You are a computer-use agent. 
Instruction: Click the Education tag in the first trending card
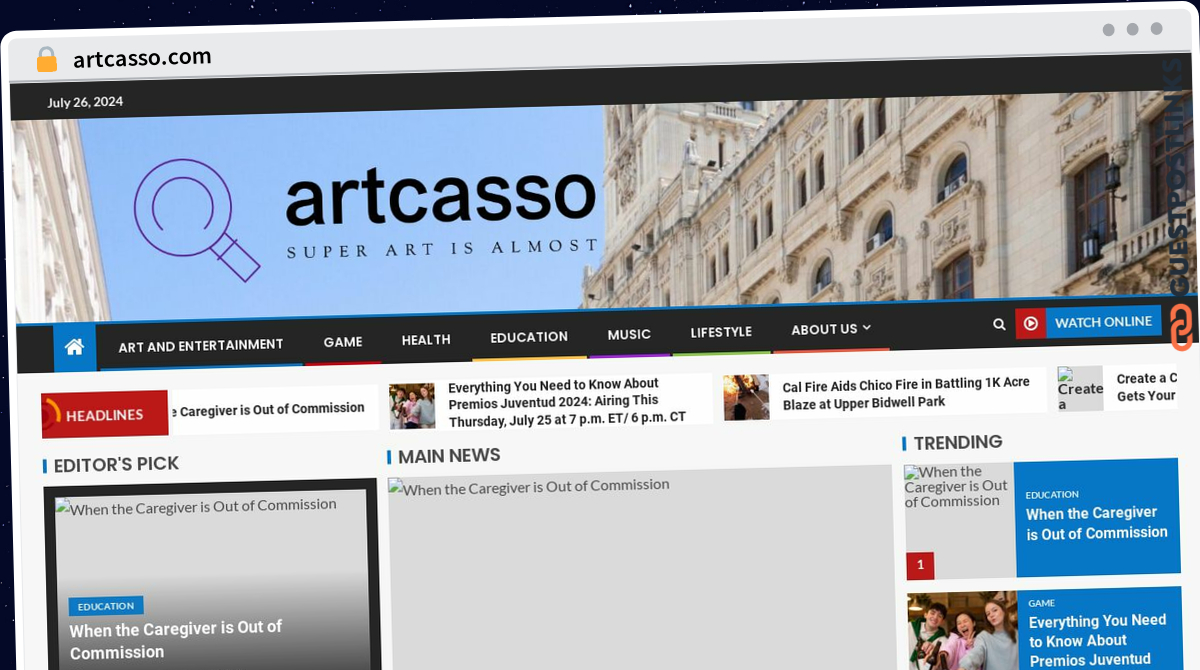click(1052, 494)
